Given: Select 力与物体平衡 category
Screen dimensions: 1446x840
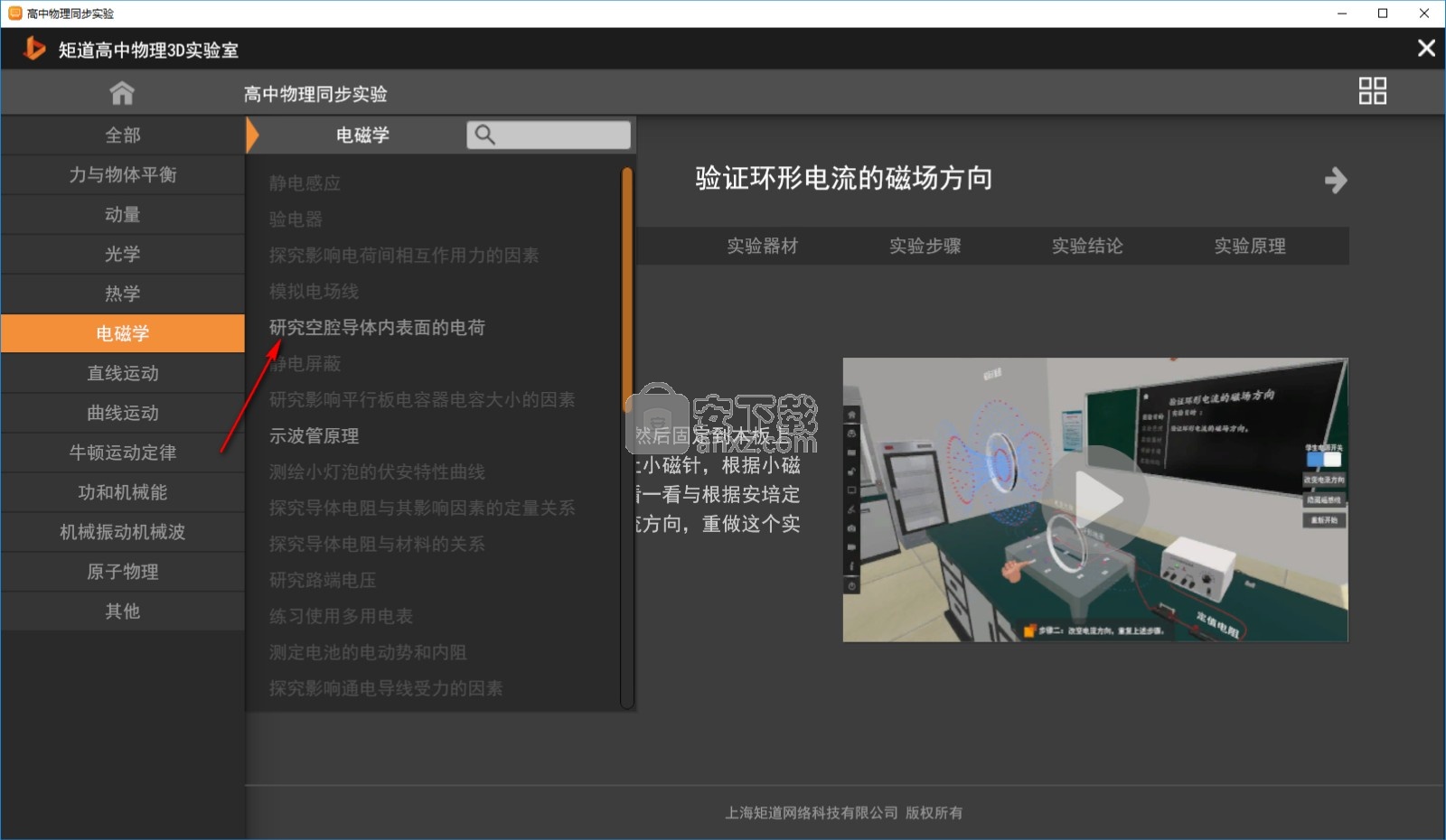Looking at the screenshot, I should 123,174.
